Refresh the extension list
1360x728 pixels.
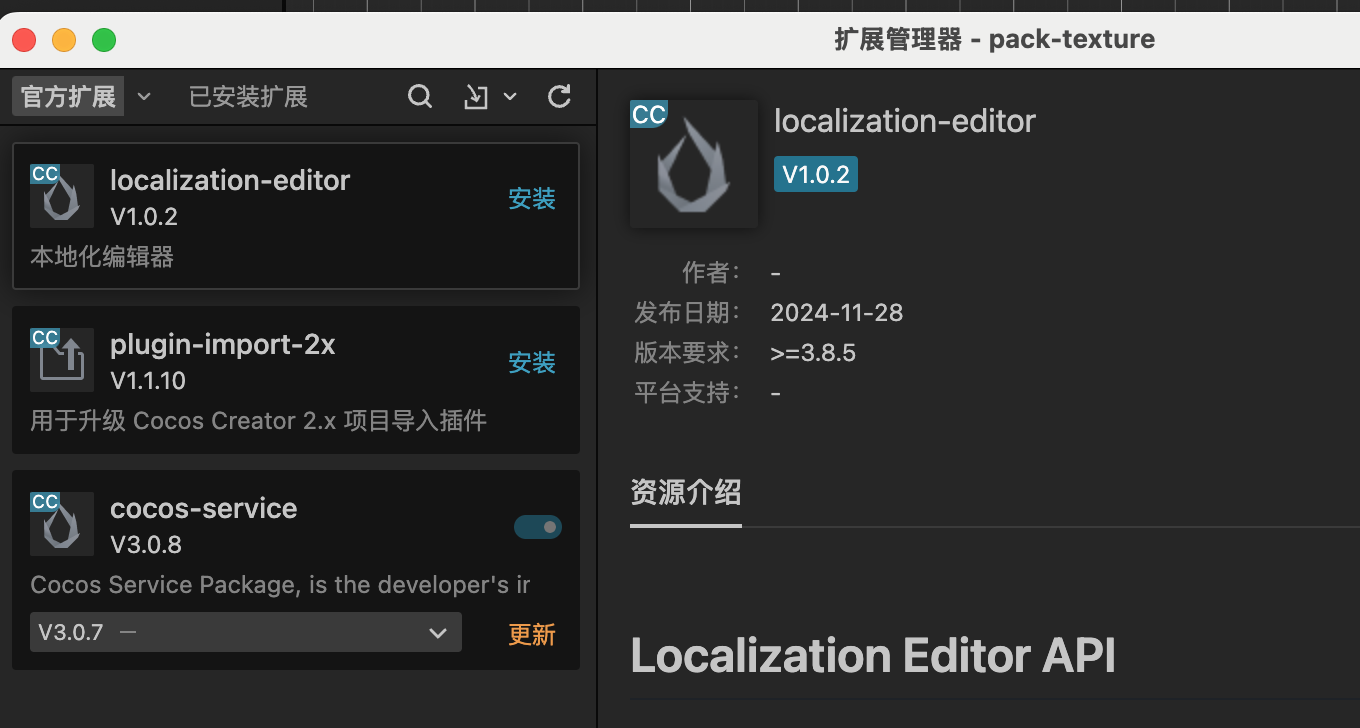(560, 97)
